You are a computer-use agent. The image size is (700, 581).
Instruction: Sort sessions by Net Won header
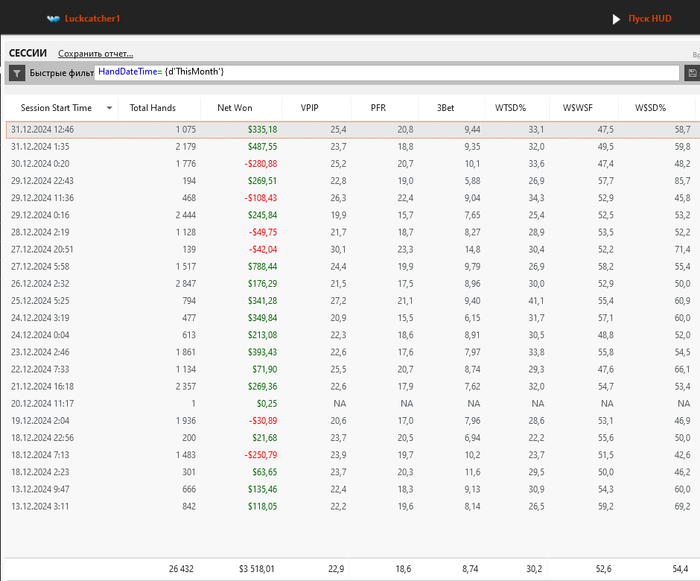click(237, 108)
